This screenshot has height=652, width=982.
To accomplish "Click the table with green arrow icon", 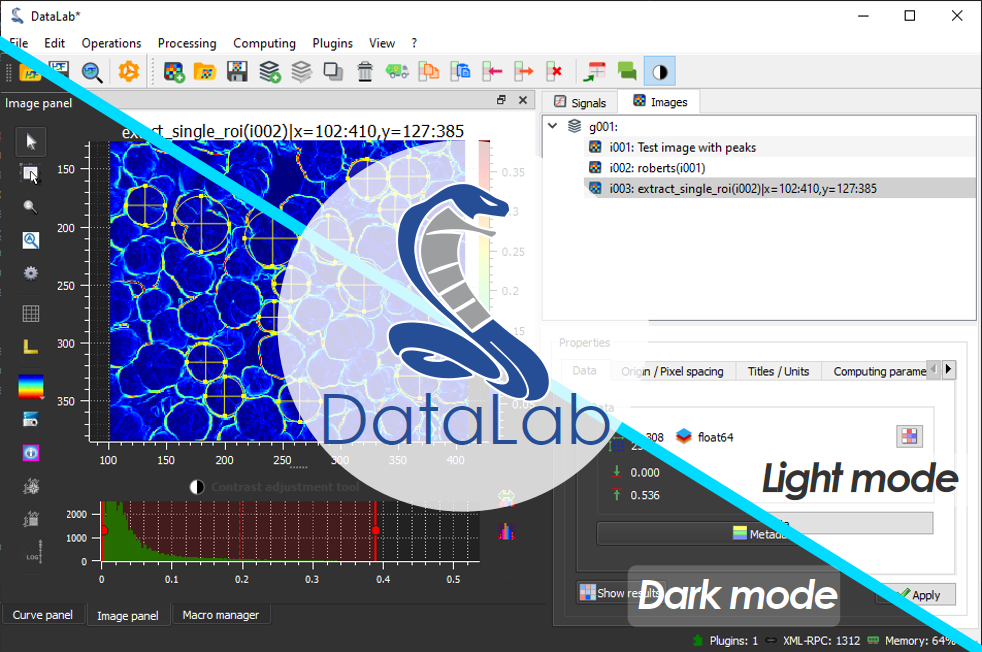I will click(594, 71).
